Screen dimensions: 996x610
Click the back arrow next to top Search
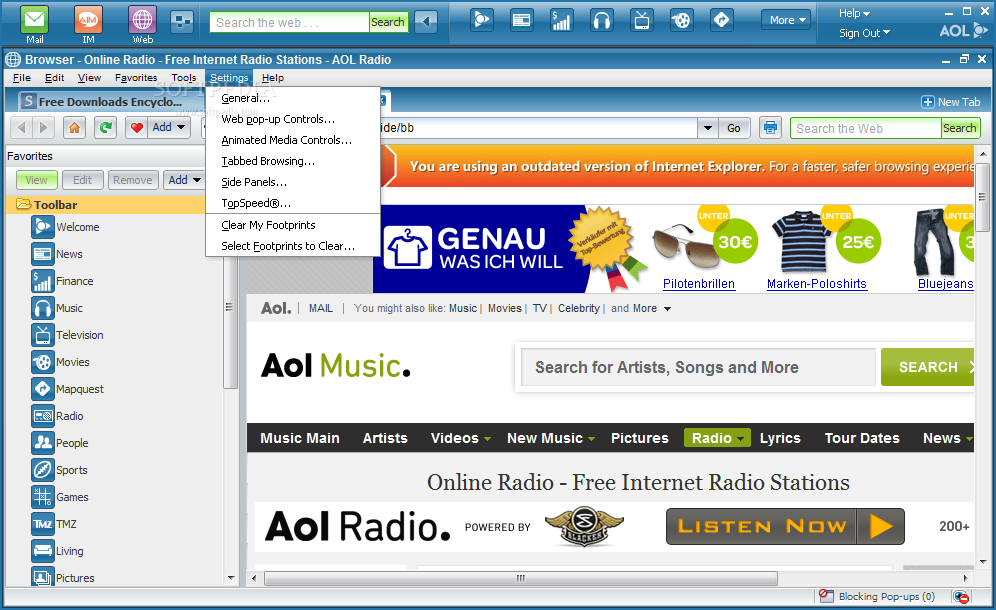pyautogui.click(x=426, y=22)
